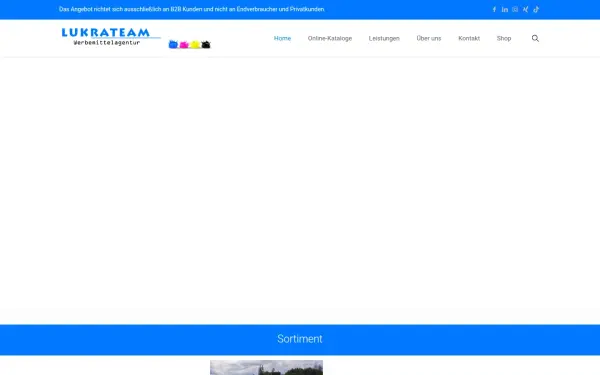Open the LinkedIn social icon
The height and width of the screenshot is (375, 600).
pyautogui.click(x=505, y=10)
